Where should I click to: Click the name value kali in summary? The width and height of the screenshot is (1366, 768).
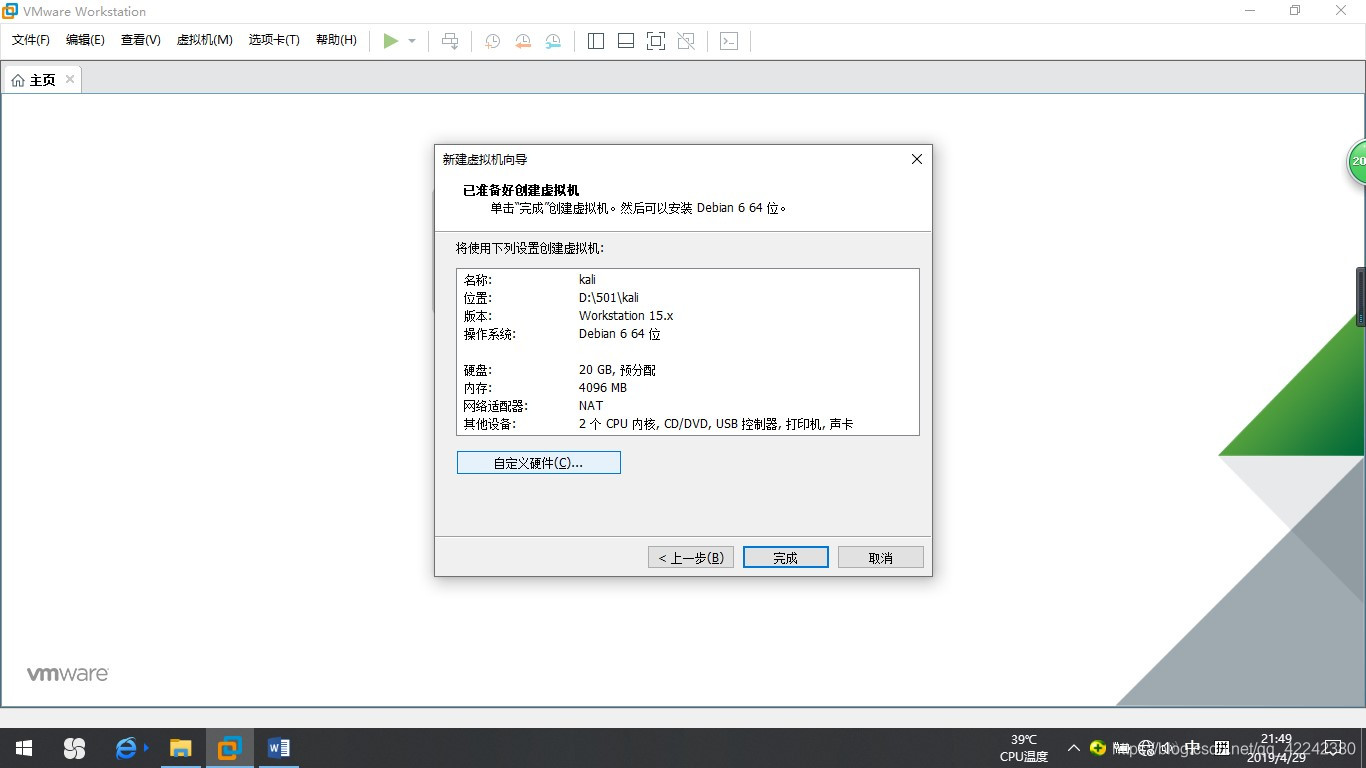point(587,280)
